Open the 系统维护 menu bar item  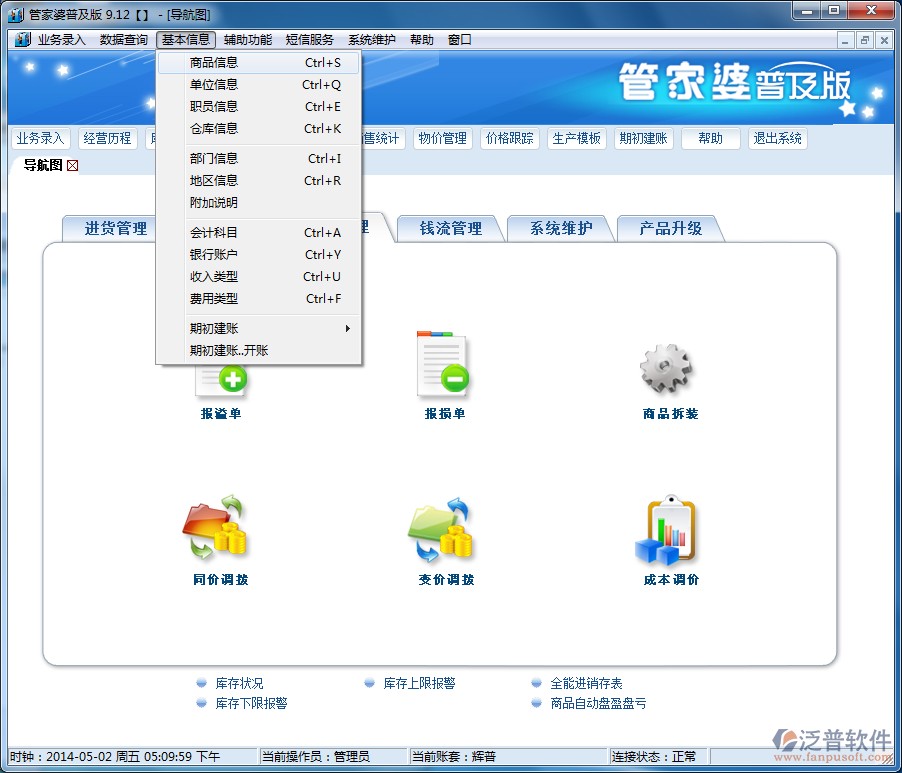pyautogui.click(x=371, y=40)
